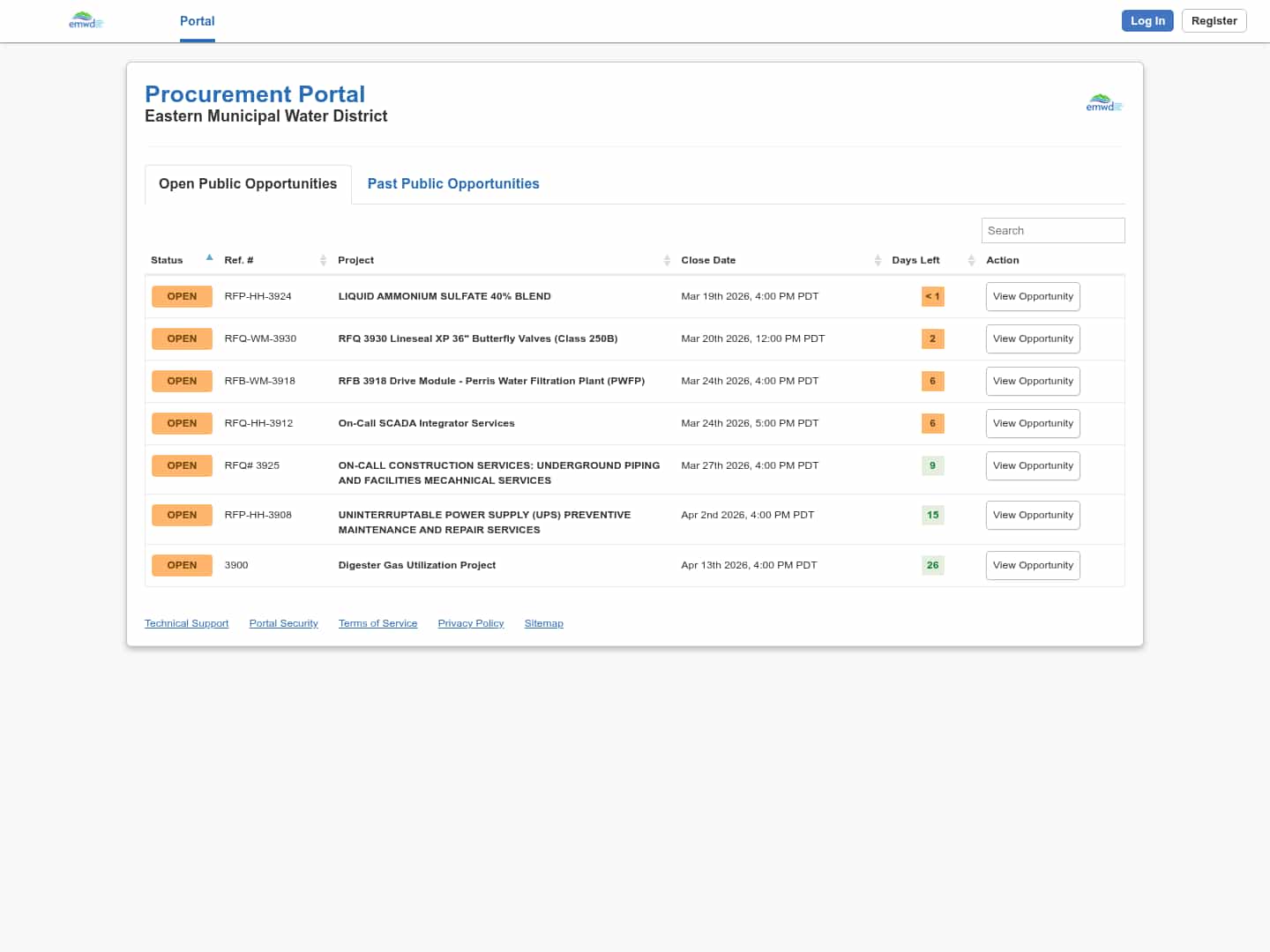Click the OPEN badge for RFQ-WM-3930
The width and height of the screenshot is (1270, 952).
click(x=182, y=338)
